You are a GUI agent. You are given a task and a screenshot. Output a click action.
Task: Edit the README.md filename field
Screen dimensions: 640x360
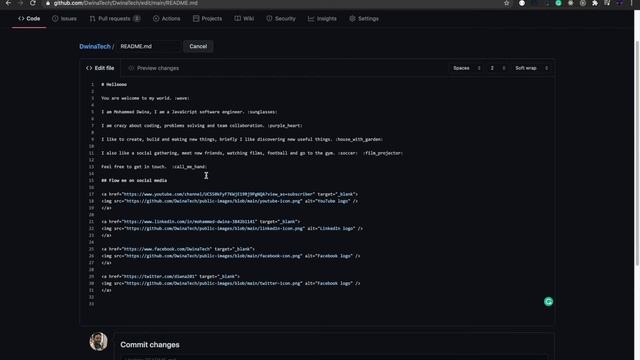pyautogui.click(x=149, y=46)
